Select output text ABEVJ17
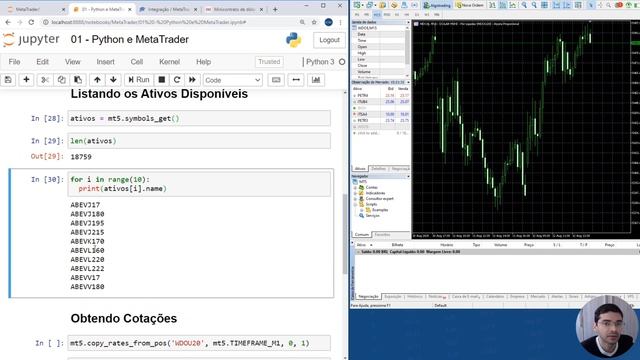640x360 pixels. (x=85, y=205)
